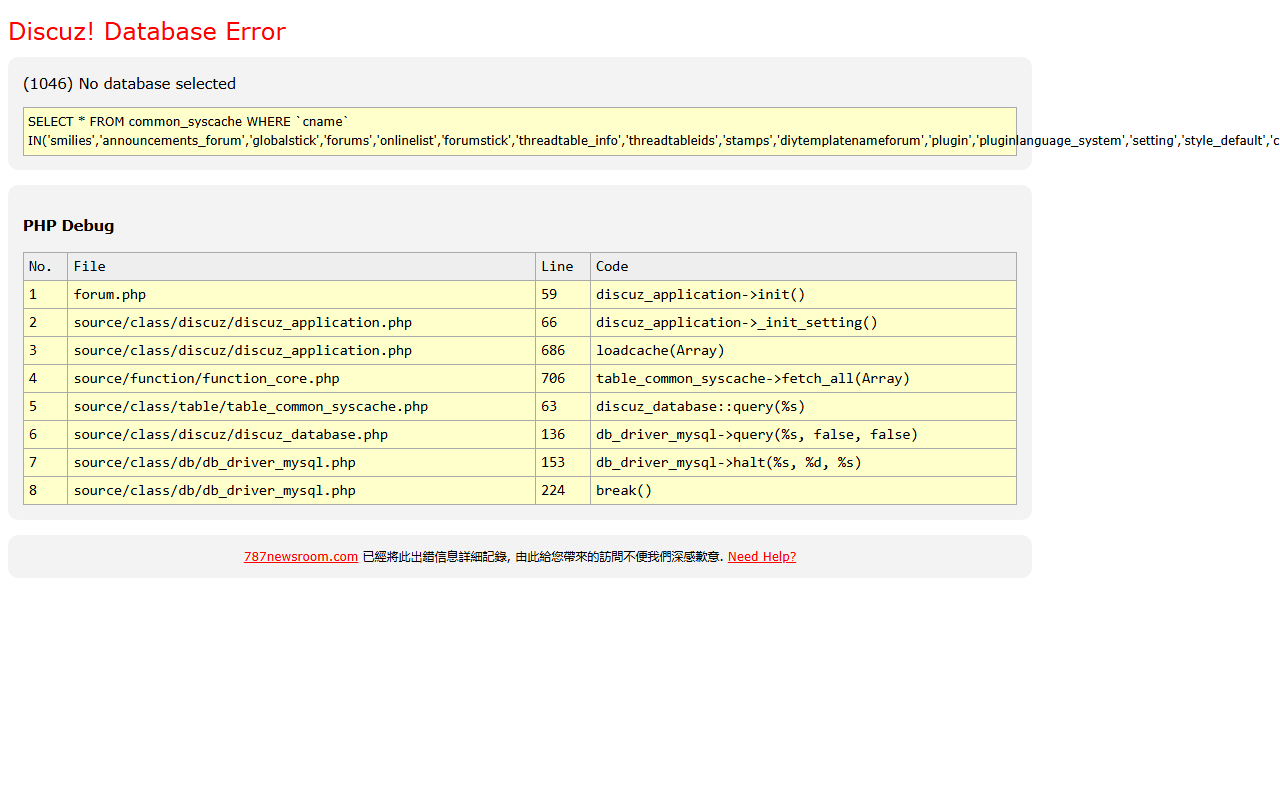
Task: Click line number 686 cell
Action: [x=563, y=351]
